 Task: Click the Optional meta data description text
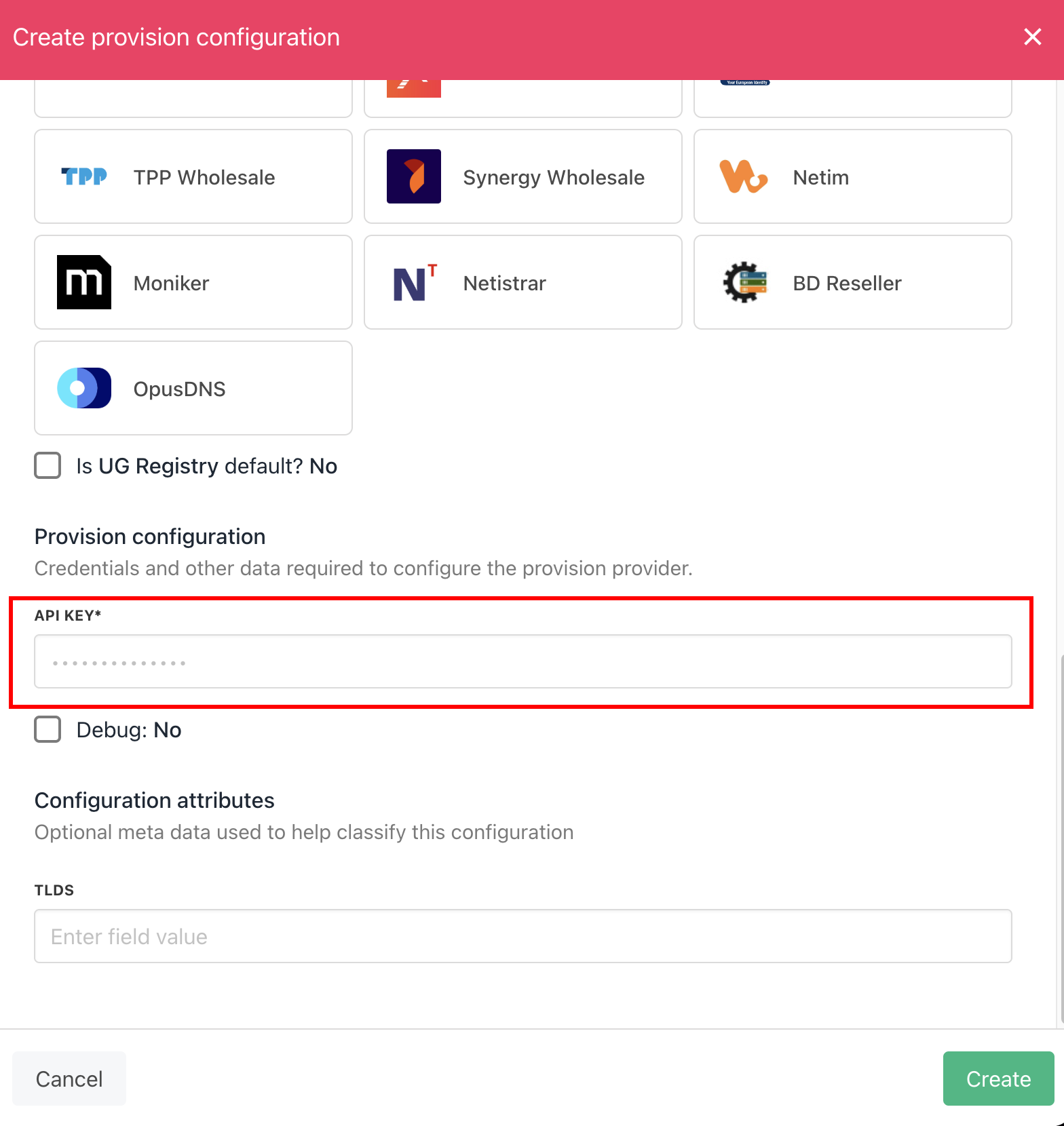[x=304, y=832]
